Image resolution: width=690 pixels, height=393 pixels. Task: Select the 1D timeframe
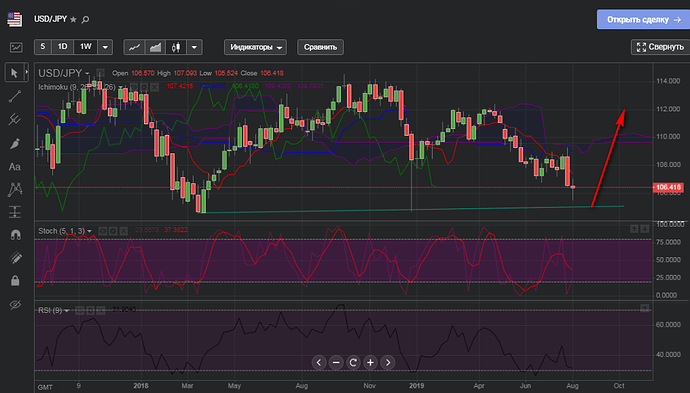(62, 47)
